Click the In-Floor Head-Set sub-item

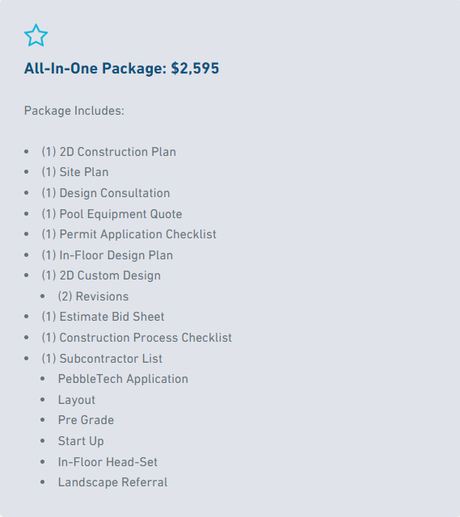107,462
